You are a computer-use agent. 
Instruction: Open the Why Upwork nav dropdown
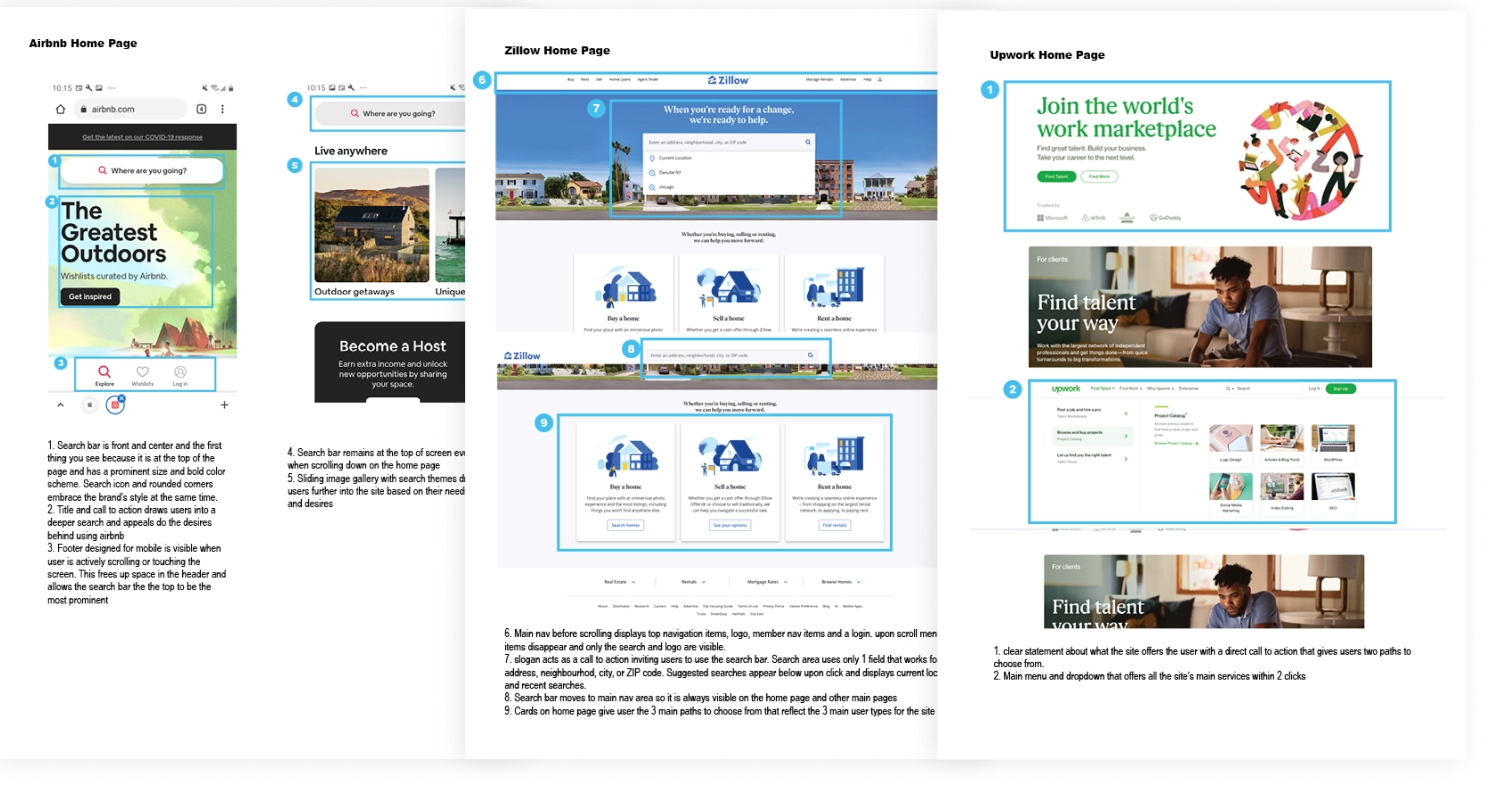tap(1160, 388)
